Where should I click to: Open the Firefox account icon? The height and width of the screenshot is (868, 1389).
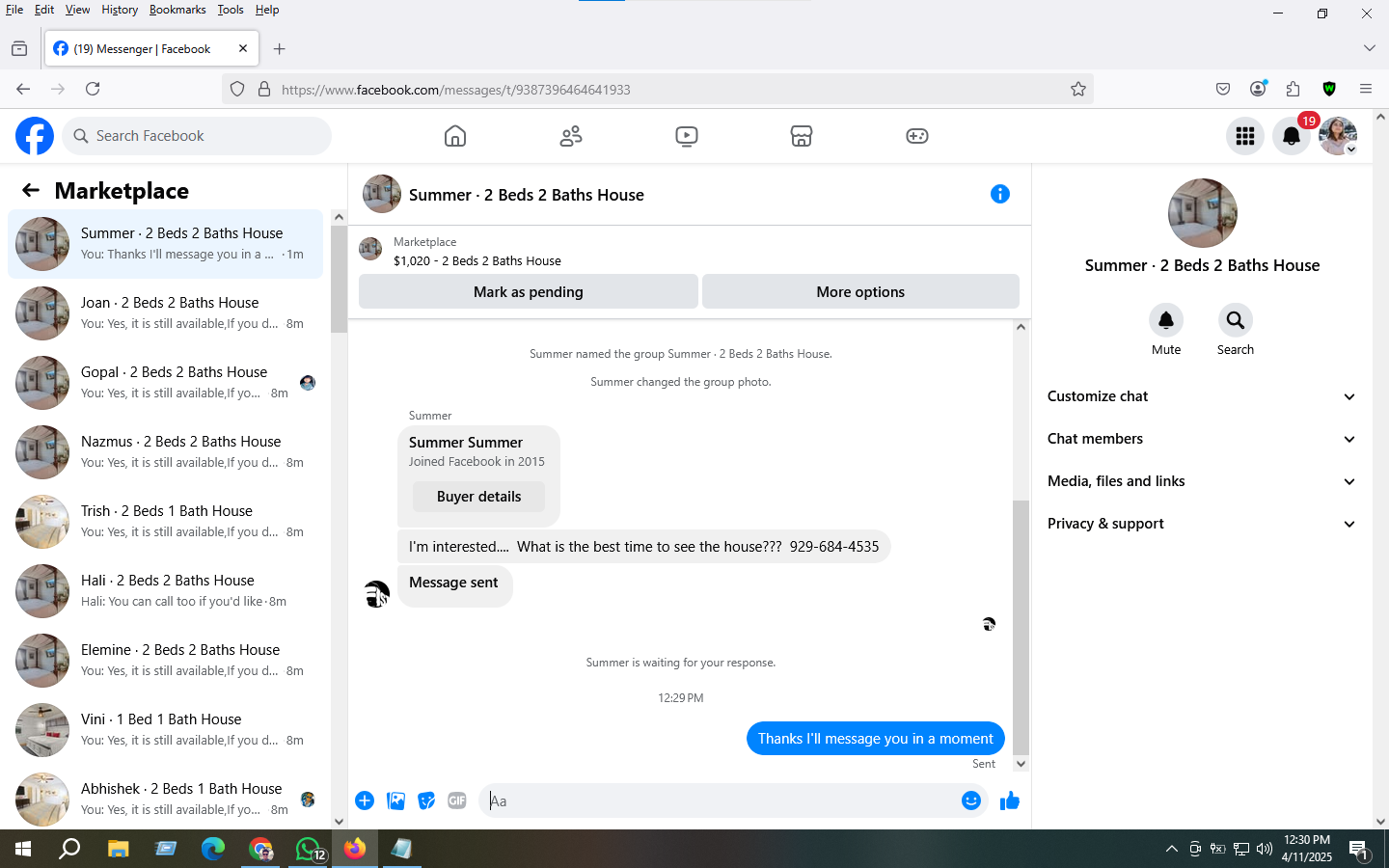1258,89
